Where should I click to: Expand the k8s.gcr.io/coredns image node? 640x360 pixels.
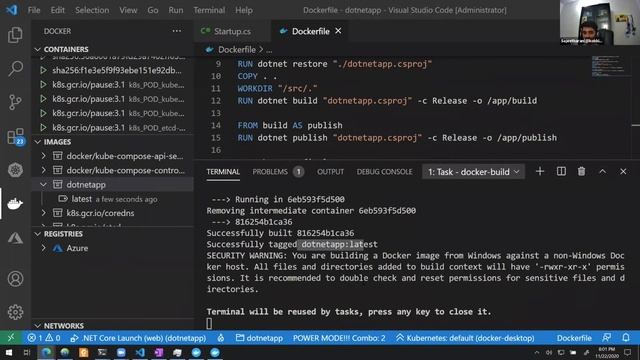click(44, 213)
